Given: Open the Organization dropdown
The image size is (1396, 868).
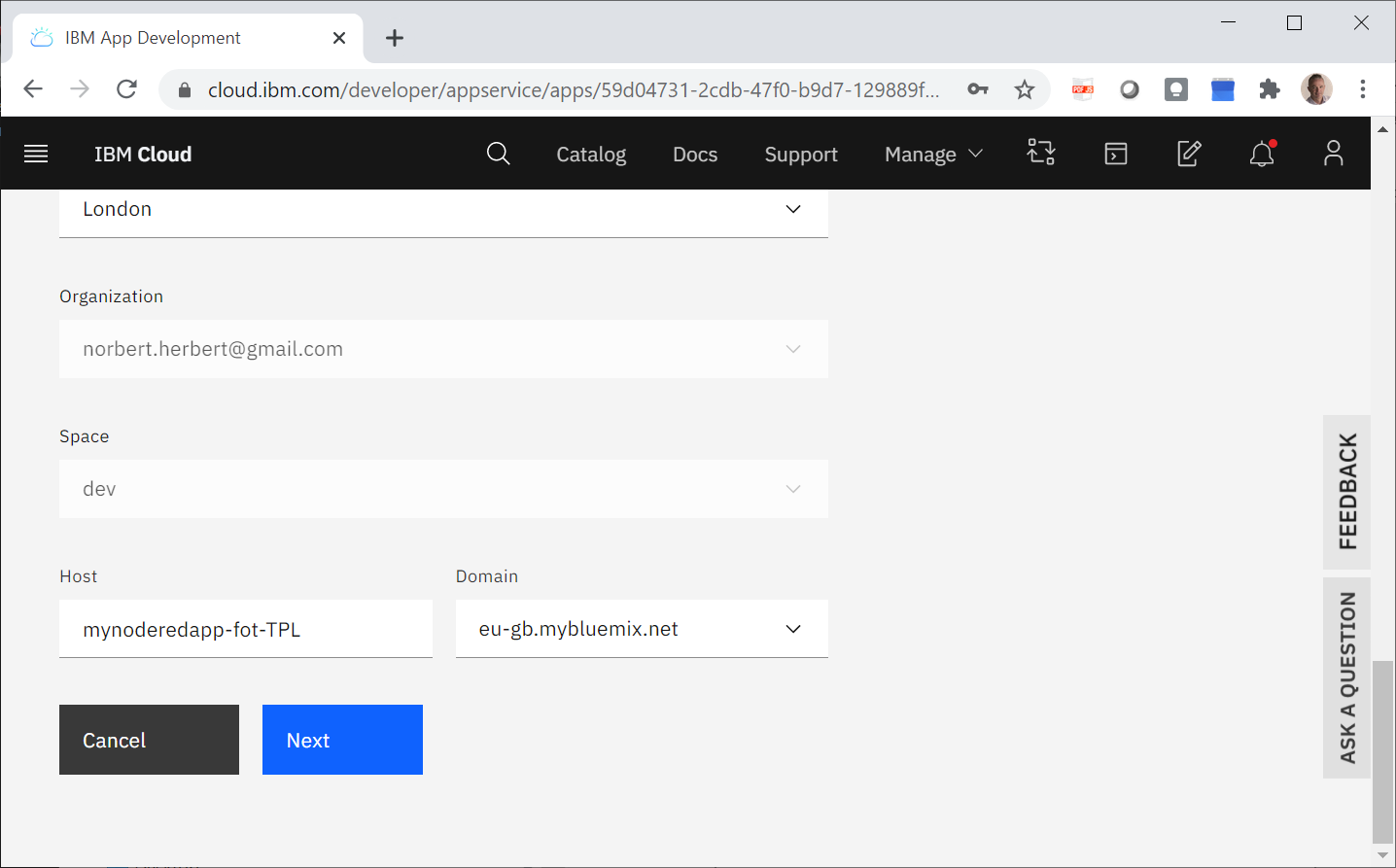Looking at the screenshot, I should point(443,349).
